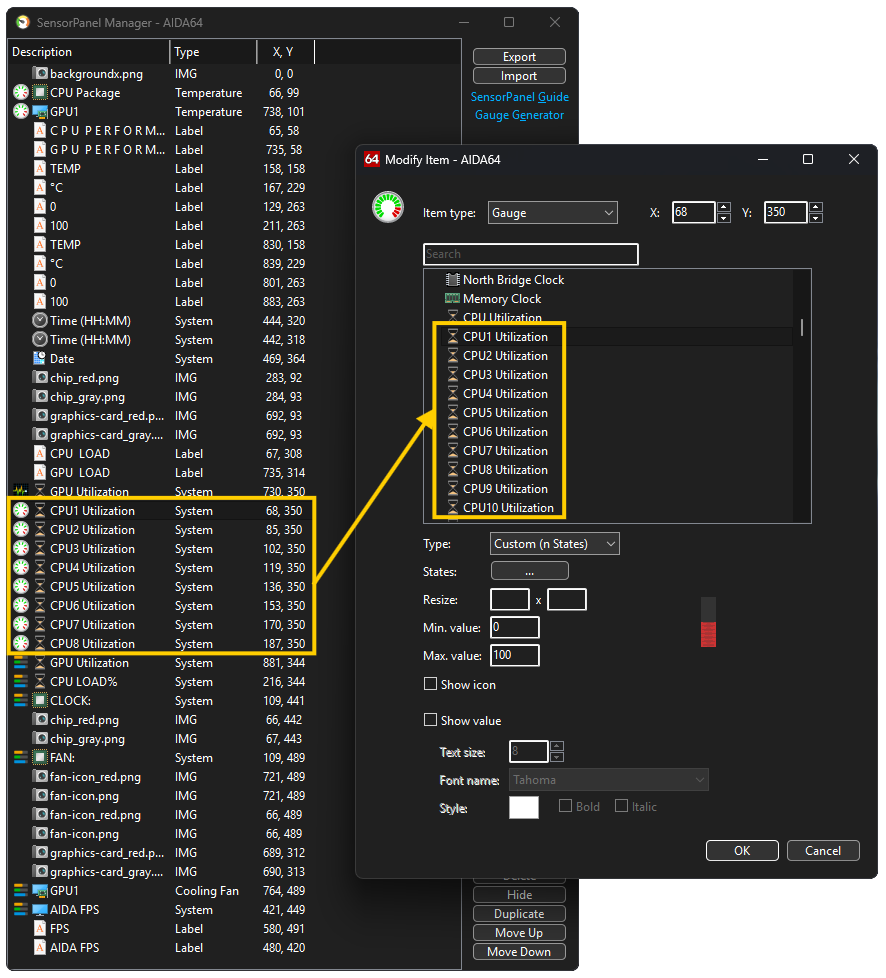Click the monitor icon of AIDA FPS System row

(40, 910)
